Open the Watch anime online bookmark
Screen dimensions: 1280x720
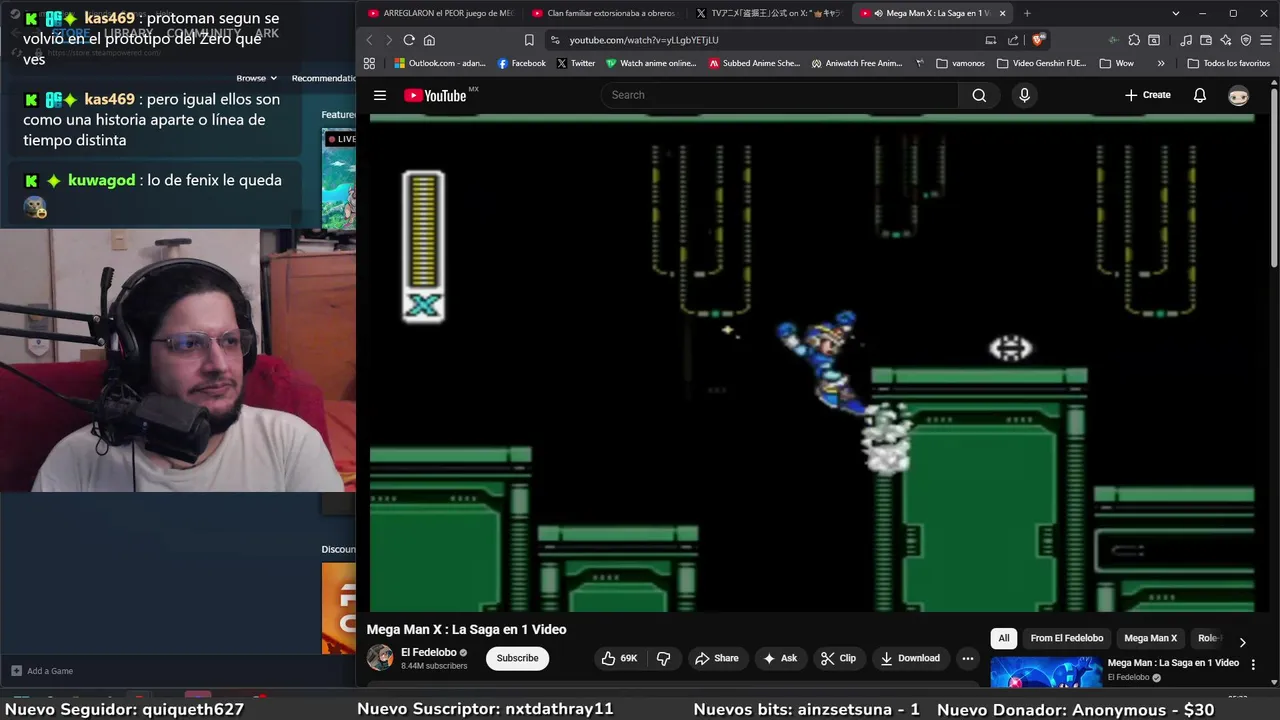click(651, 63)
